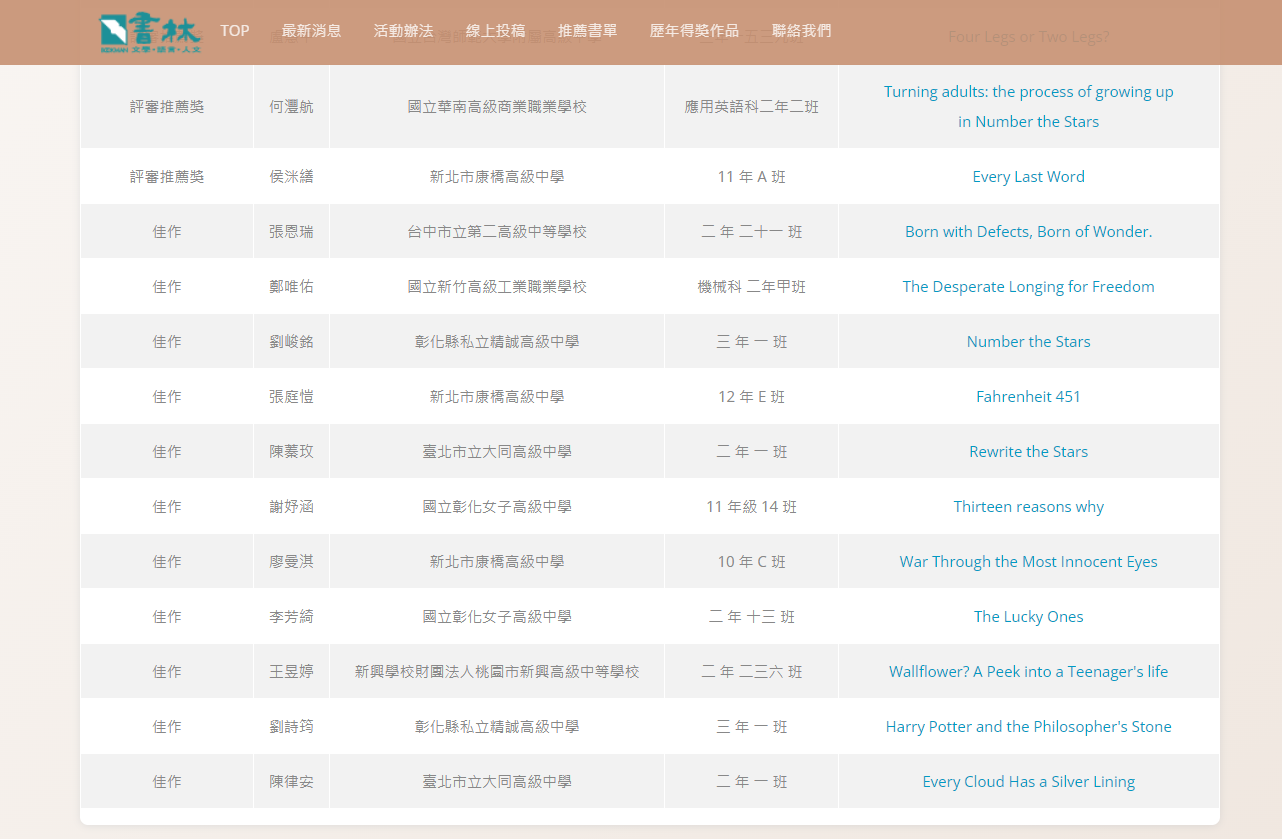This screenshot has width=1282, height=839.
Task: Go to TOP in the navigation bar
Action: coord(235,31)
